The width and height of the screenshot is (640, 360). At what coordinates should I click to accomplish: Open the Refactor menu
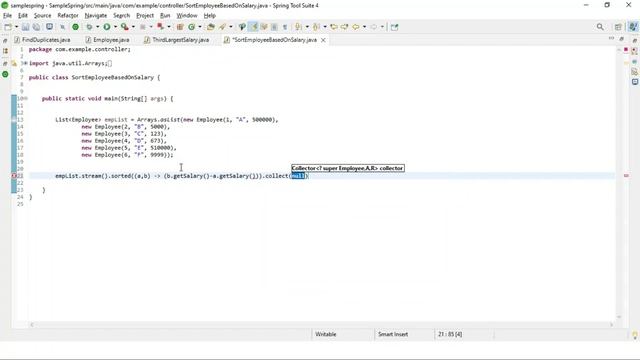click(68, 16)
